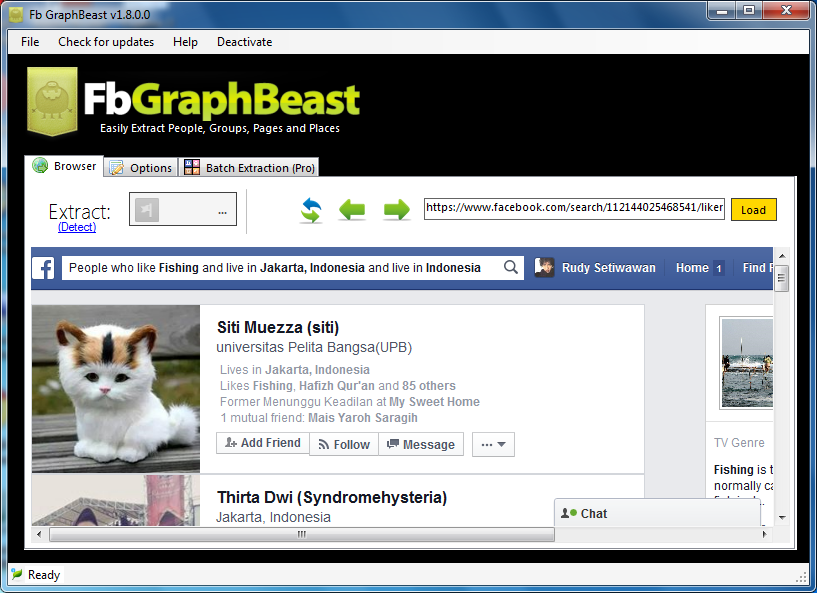Viewport: 817px width, 593px height.
Task: Click the Jakarta, Indonesia location link
Action: 317,369
